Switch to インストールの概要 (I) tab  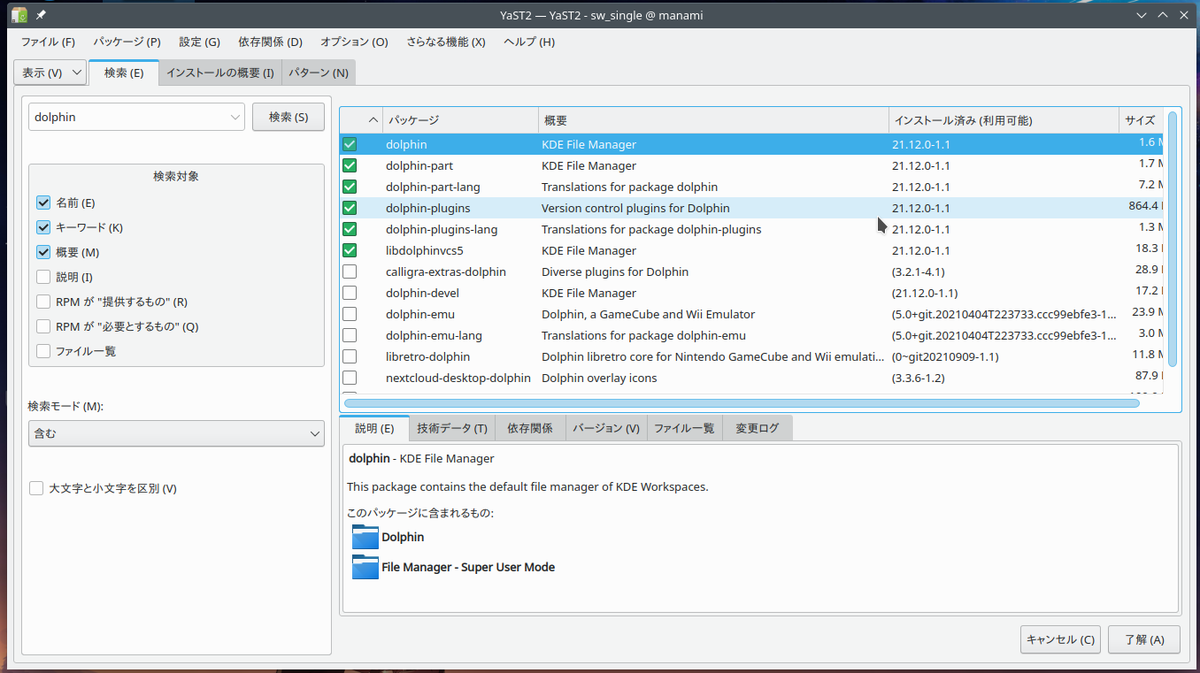(220, 73)
